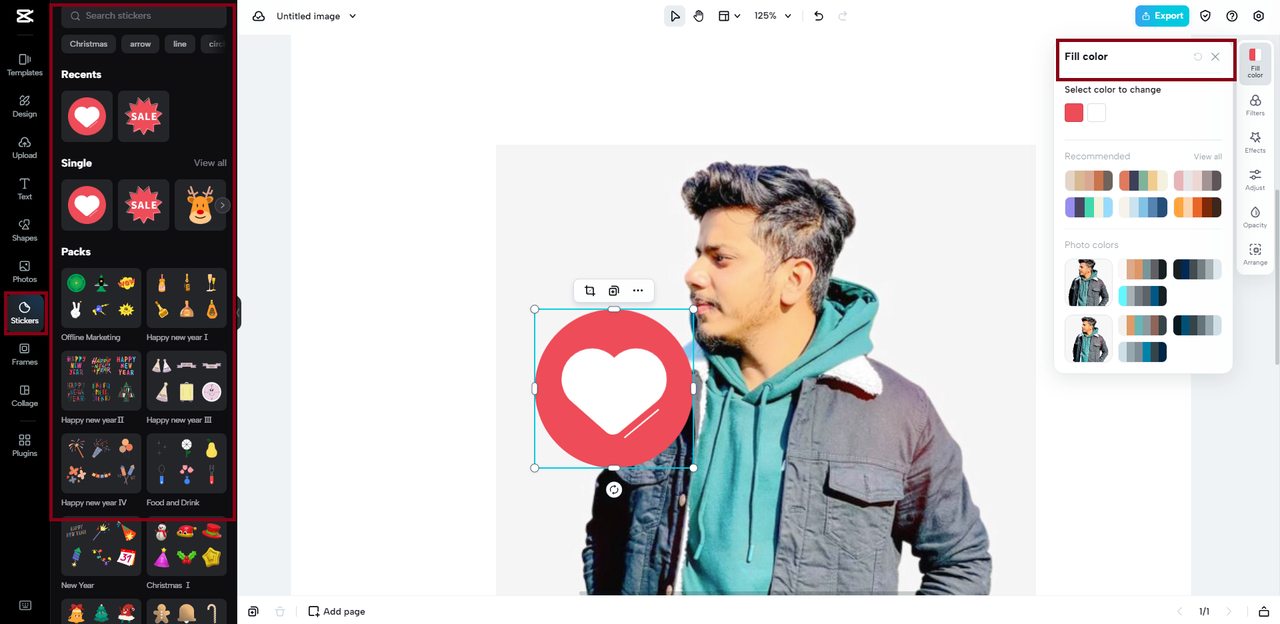
Task: Click Add page button
Action: click(336, 611)
